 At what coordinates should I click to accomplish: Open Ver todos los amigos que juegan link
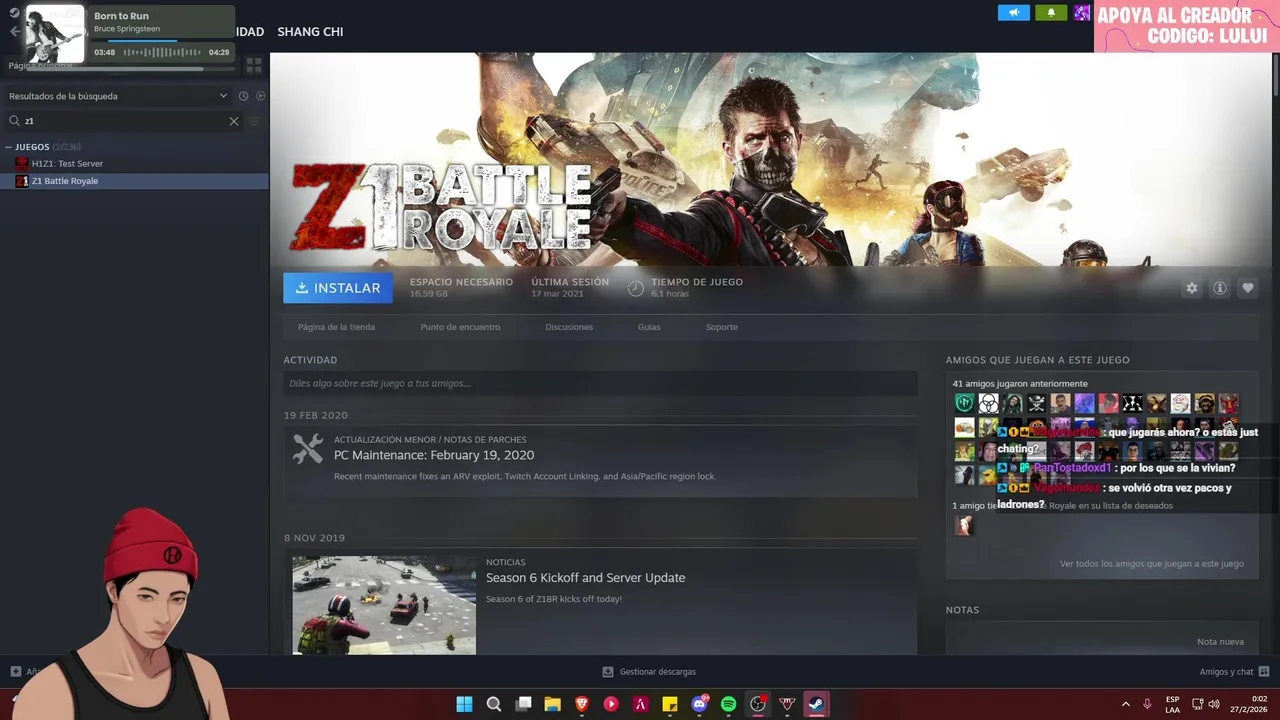click(x=1152, y=564)
